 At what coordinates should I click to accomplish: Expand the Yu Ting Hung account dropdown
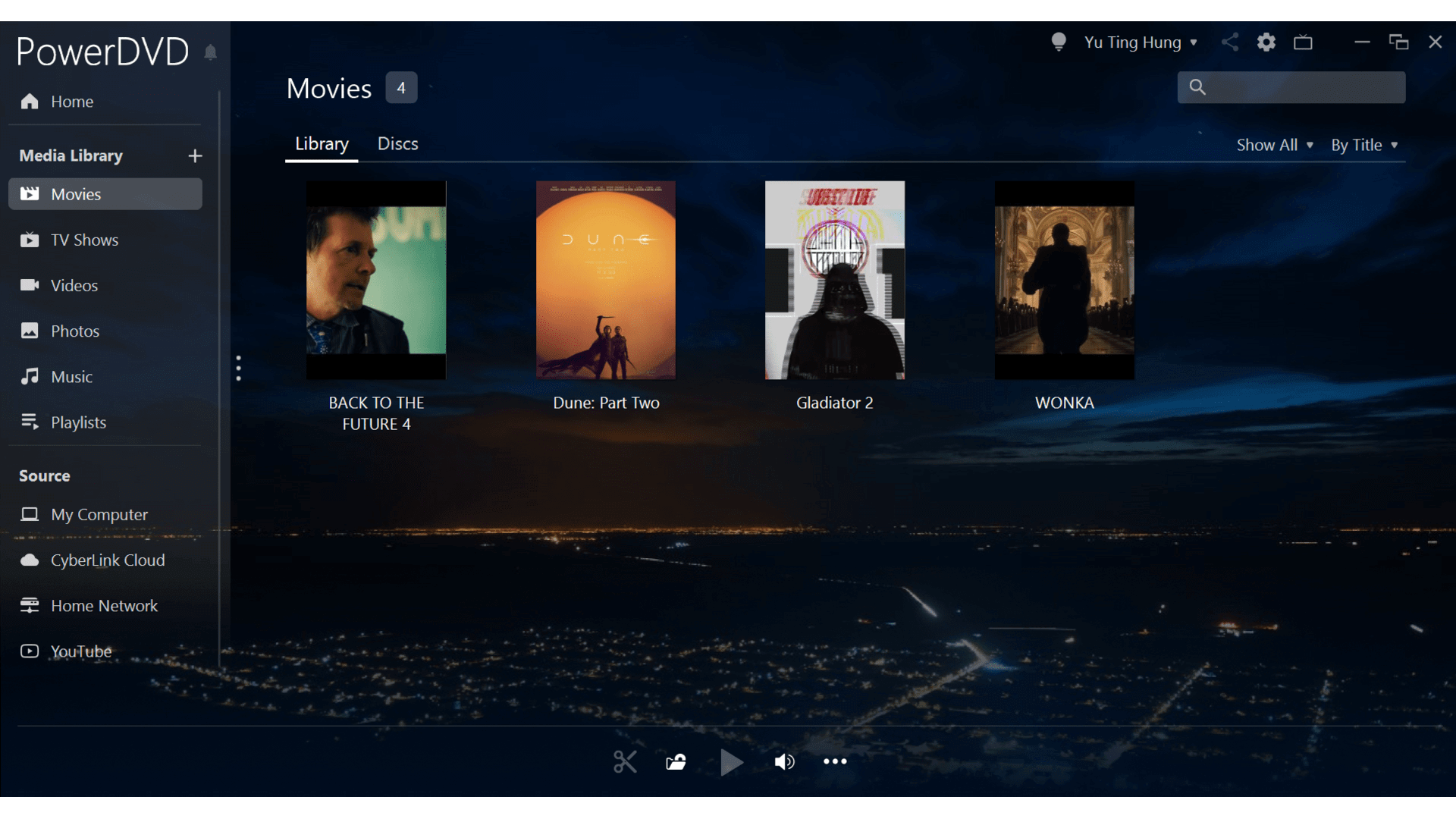1140,42
